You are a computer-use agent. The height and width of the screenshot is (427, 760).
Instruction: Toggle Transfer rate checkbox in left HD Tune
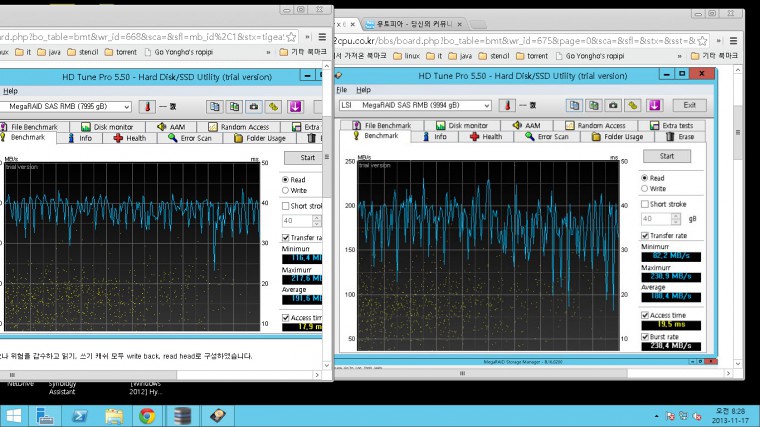point(285,237)
